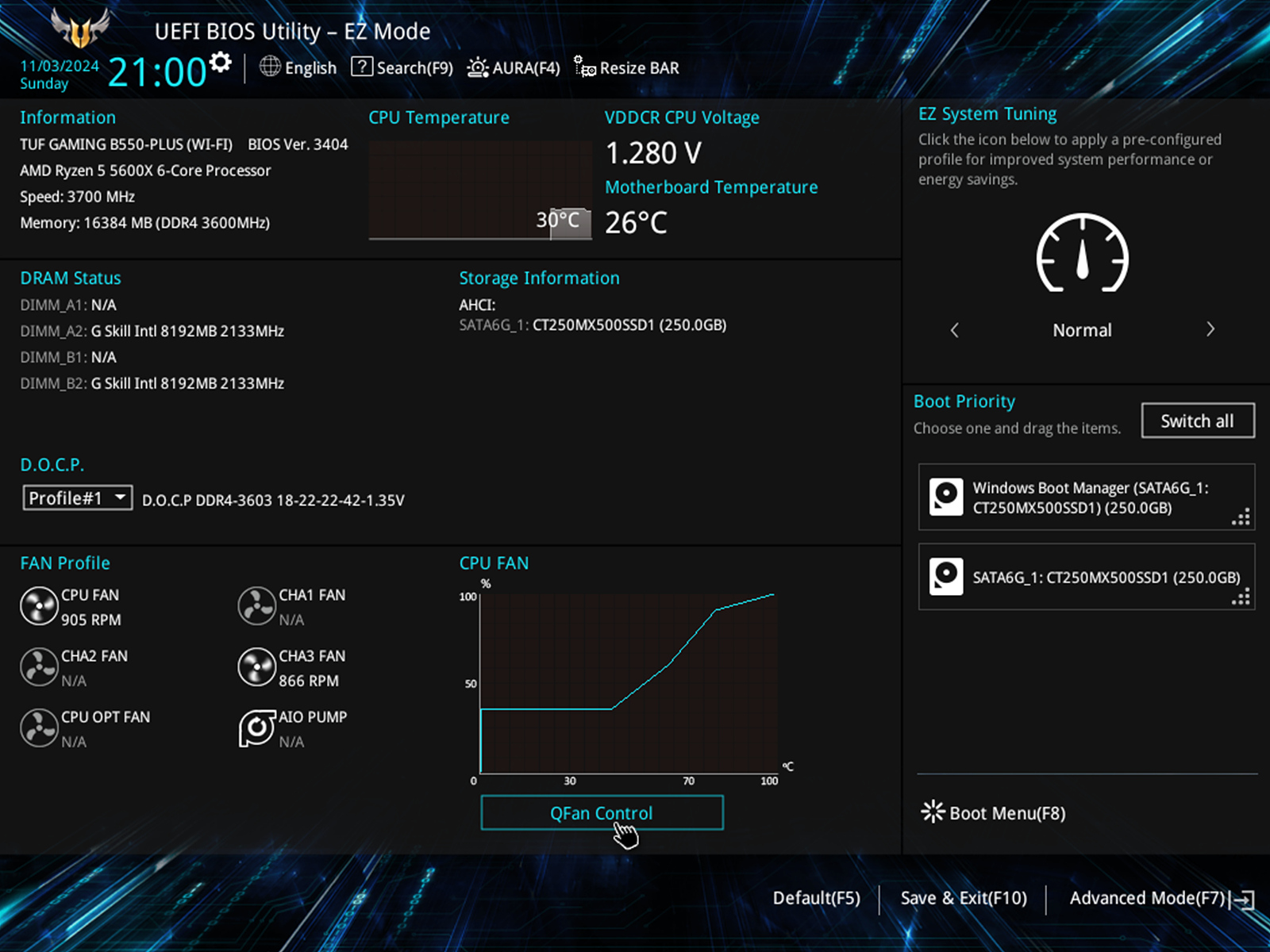Toggle Resize BAR label
Screen dimensions: 1270x952
(x=640, y=68)
